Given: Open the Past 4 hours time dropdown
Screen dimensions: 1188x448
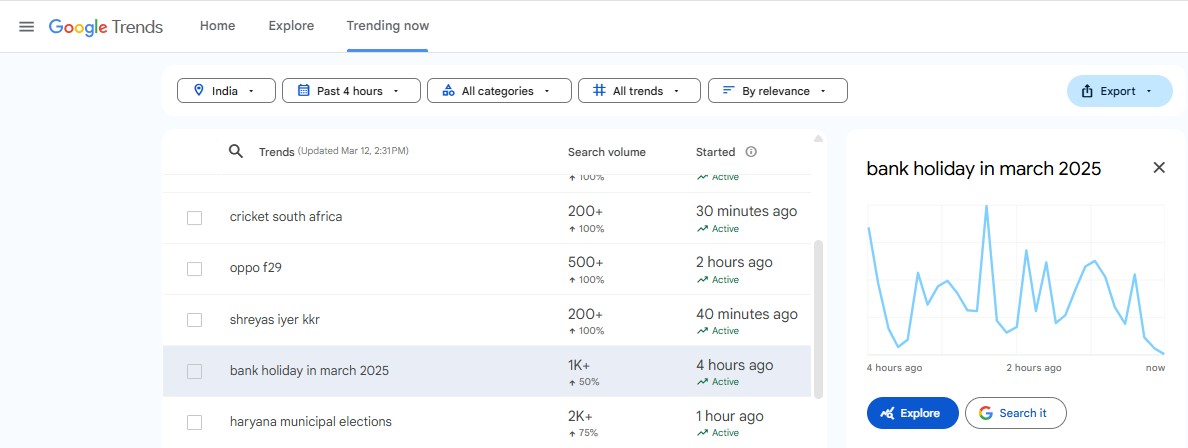Looking at the screenshot, I should point(349,91).
